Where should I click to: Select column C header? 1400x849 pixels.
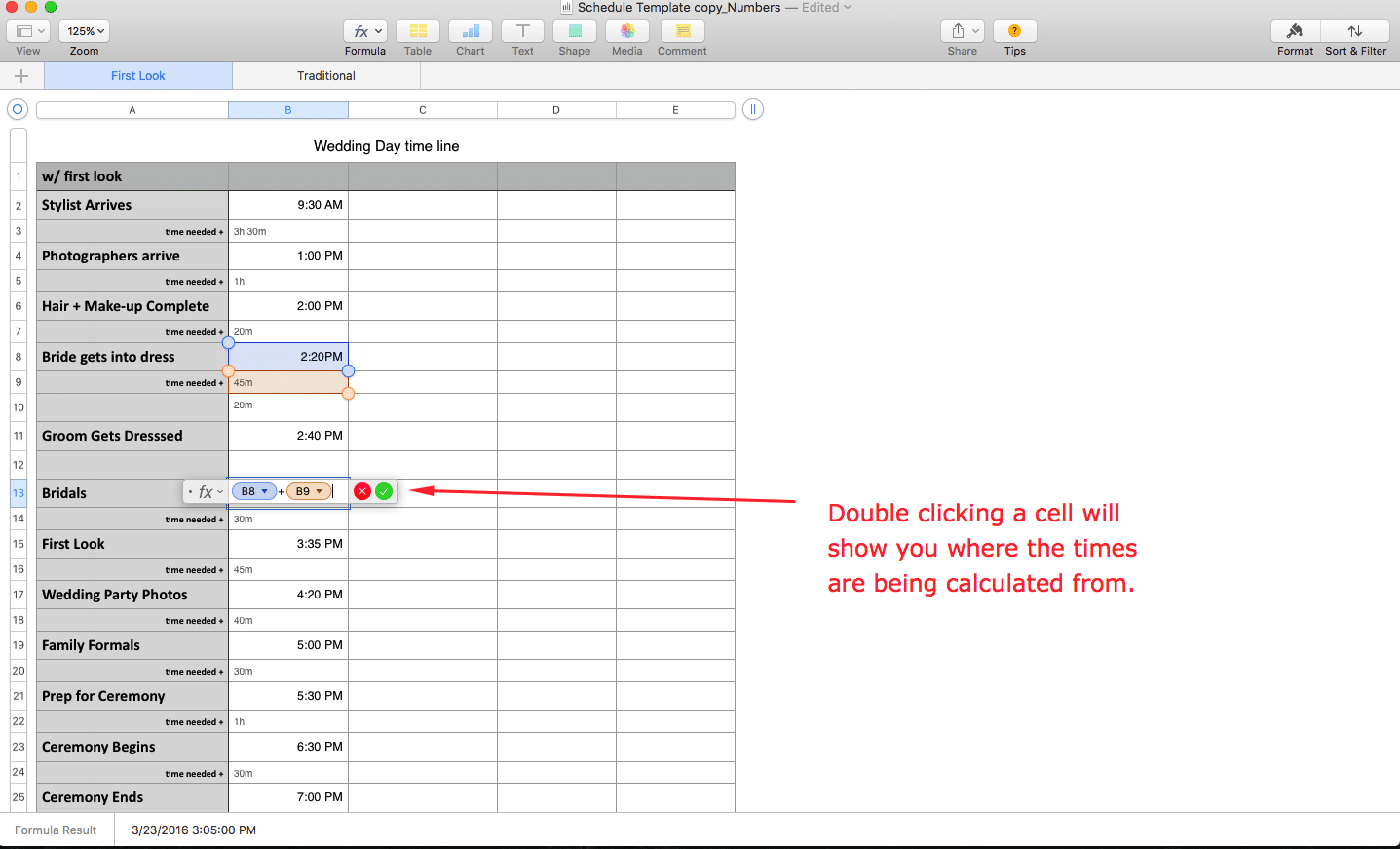[423, 110]
